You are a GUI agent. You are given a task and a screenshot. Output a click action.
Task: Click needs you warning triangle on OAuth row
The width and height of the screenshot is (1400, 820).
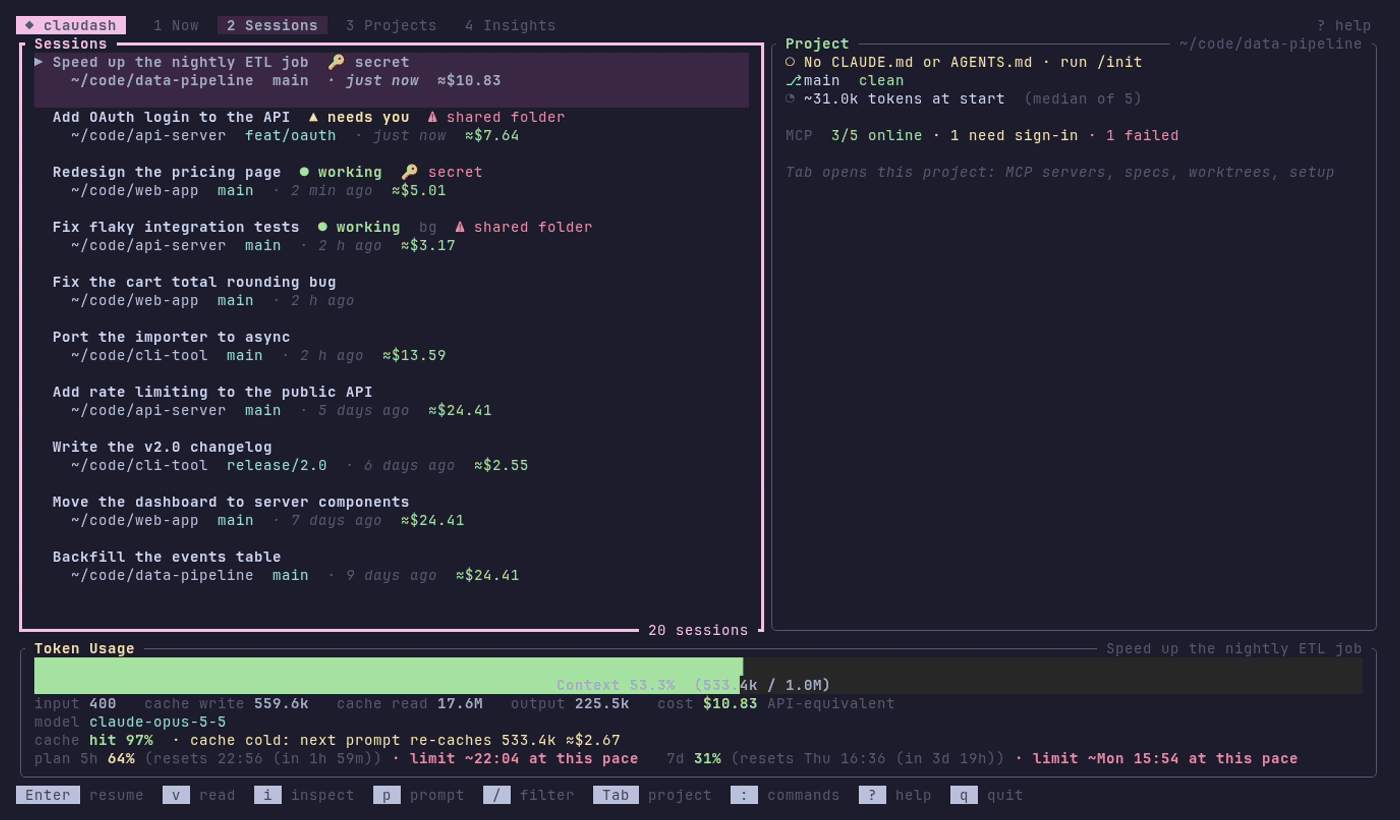click(313, 117)
